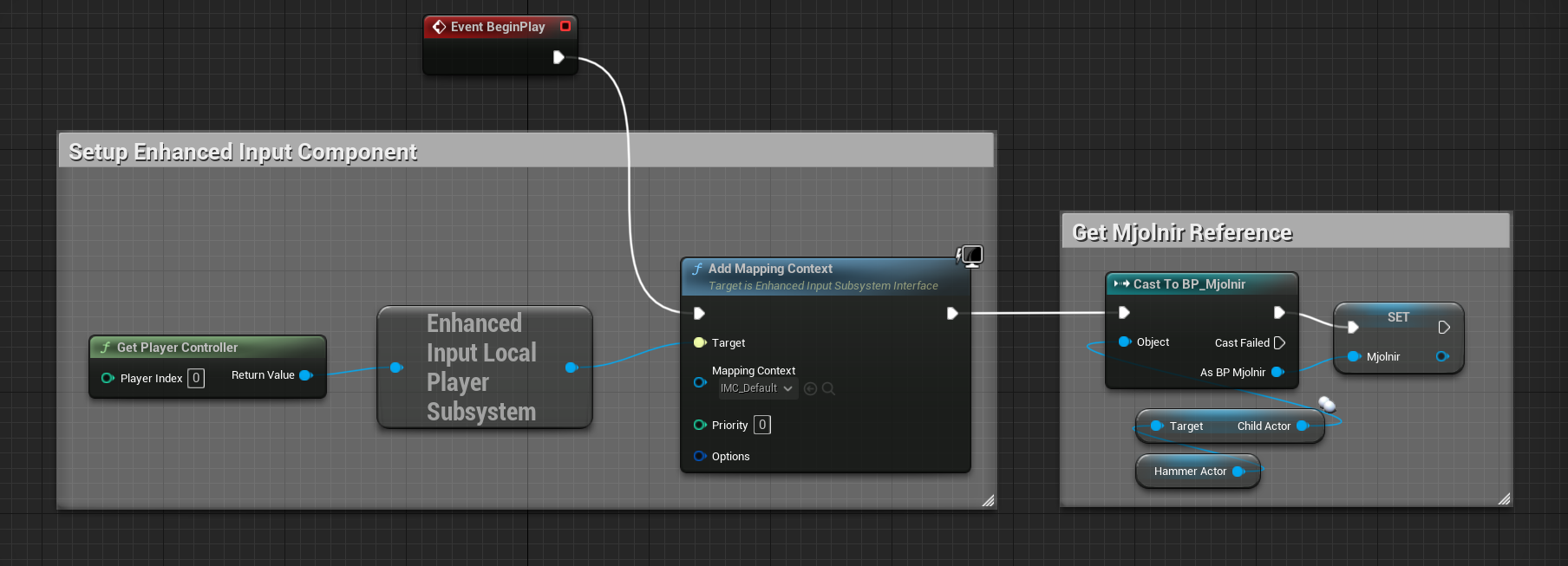Click the Return Value output pin
Image resolution: width=1568 pixels, height=566 pixels.
pyautogui.click(x=305, y=375)
